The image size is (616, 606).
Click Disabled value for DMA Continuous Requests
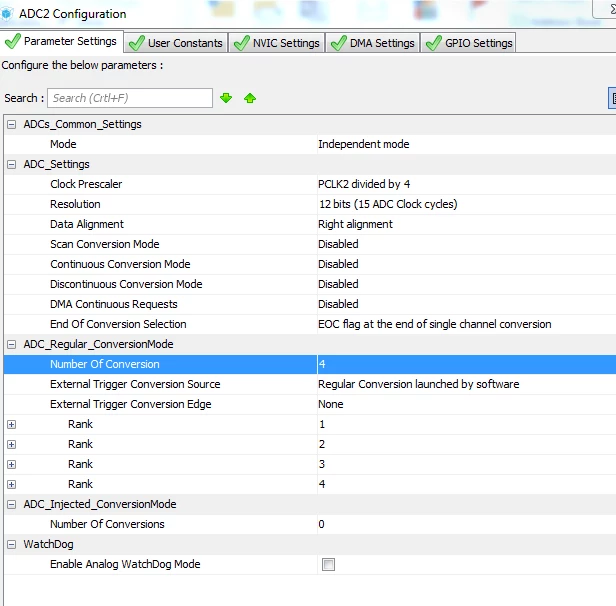tap(338, 304)
